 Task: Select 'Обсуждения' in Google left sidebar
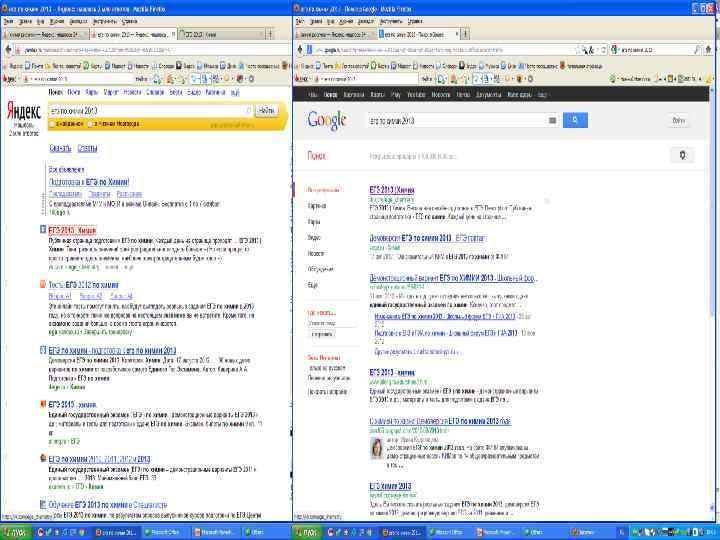coord(321,269)
